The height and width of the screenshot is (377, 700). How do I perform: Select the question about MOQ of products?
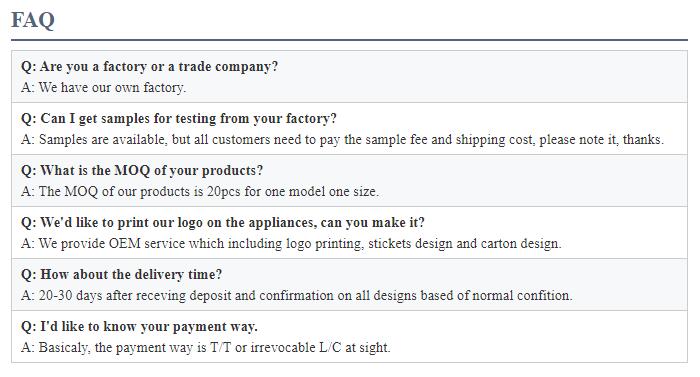click(142, 170)
